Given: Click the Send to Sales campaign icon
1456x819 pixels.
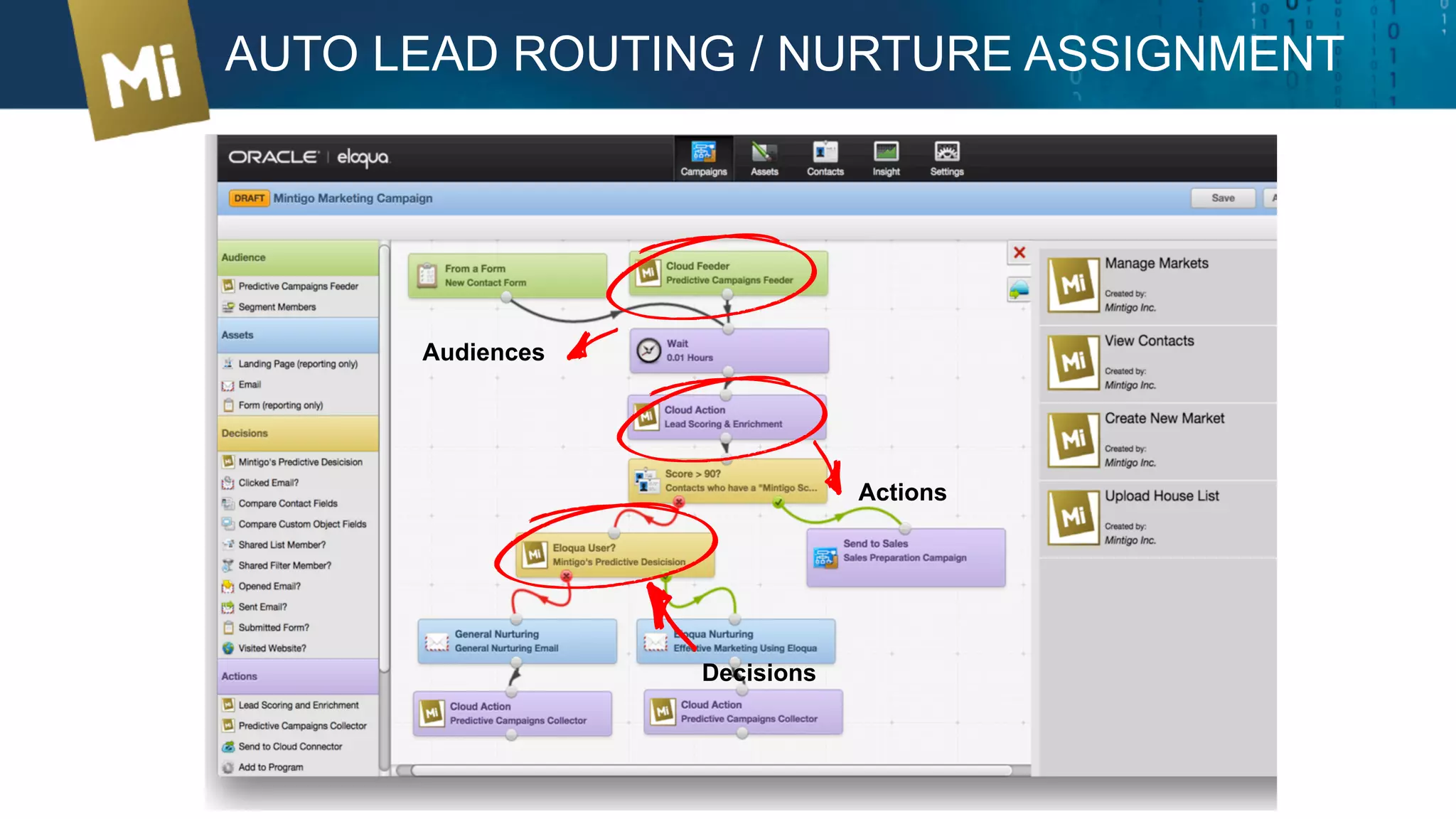Looking at the screenshot, I should tap(825, 557).
